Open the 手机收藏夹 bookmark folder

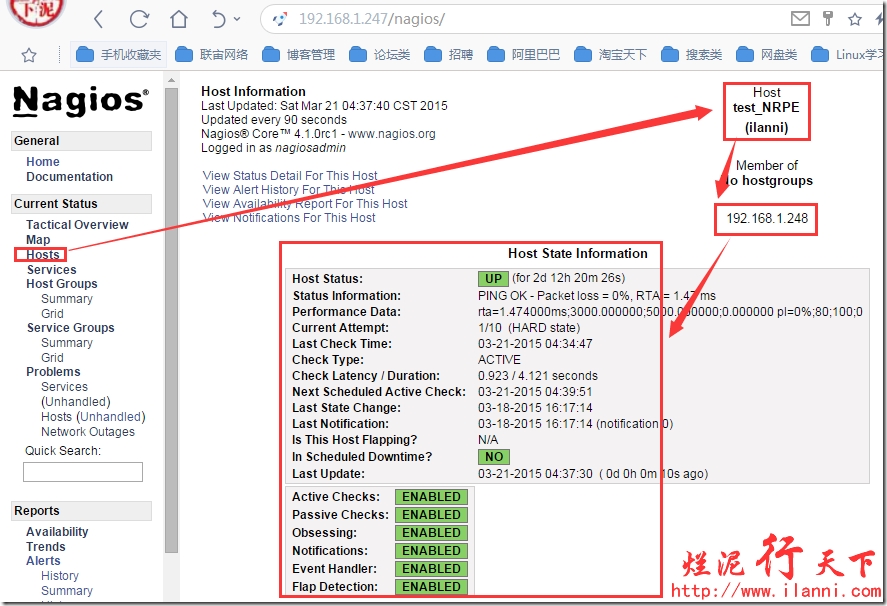pyautogui.click(x=118, y=55)
